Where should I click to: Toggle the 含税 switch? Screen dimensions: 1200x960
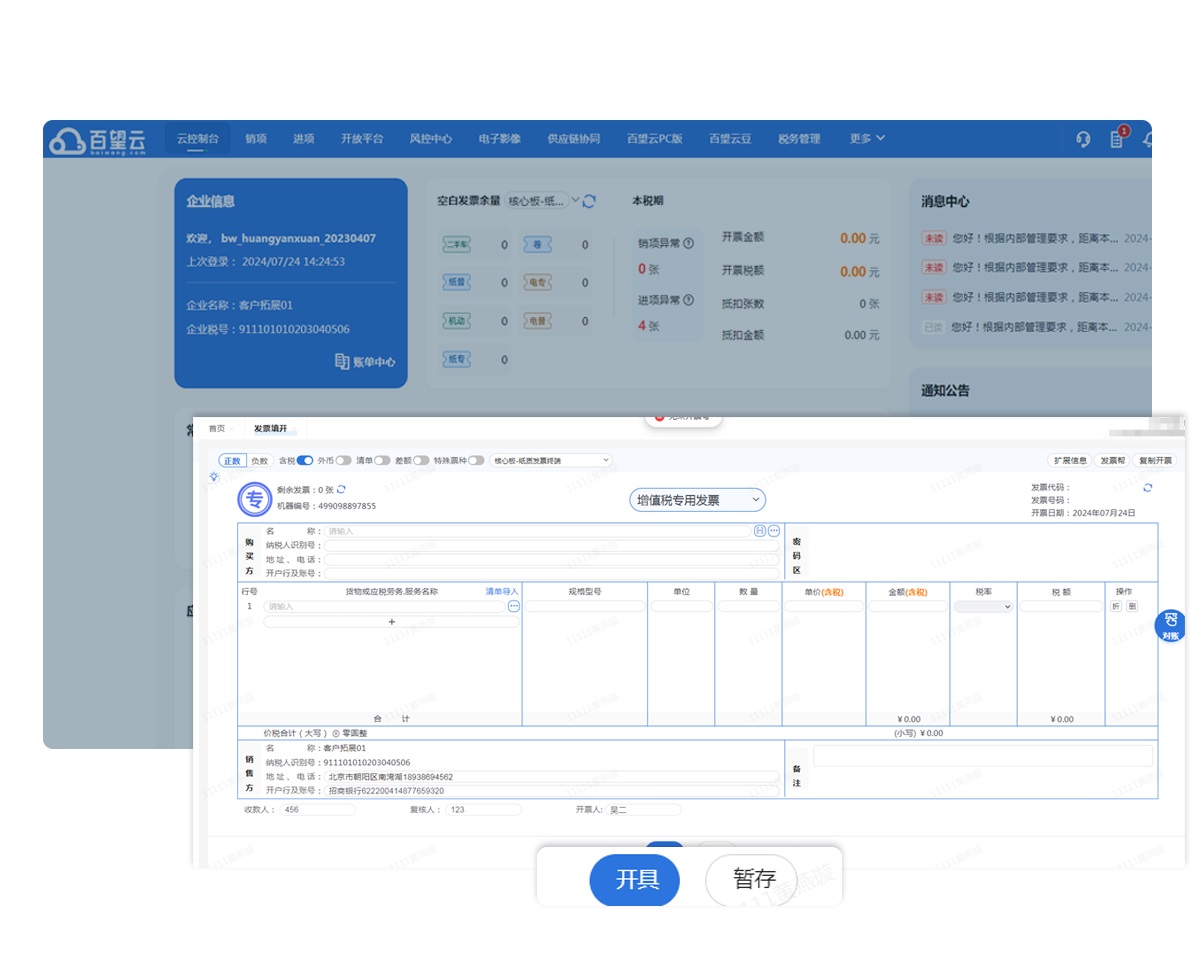305,460
